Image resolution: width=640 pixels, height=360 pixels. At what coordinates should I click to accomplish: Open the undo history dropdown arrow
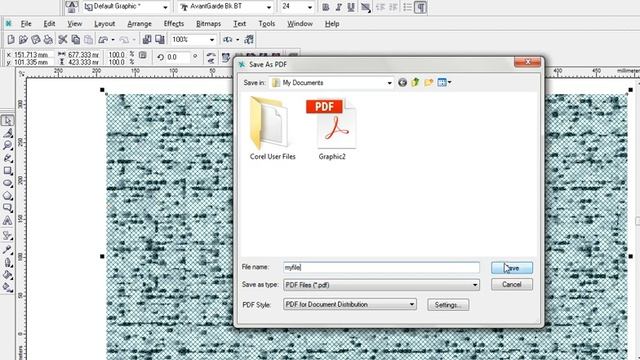(113, 40)
